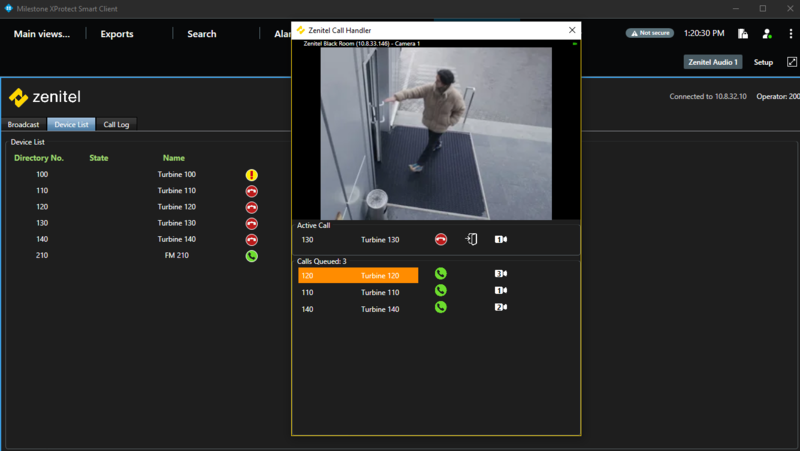This screenshot has width=800, height=451.
Task: Toggle full screen view mode
Action: tap(792, 62)
